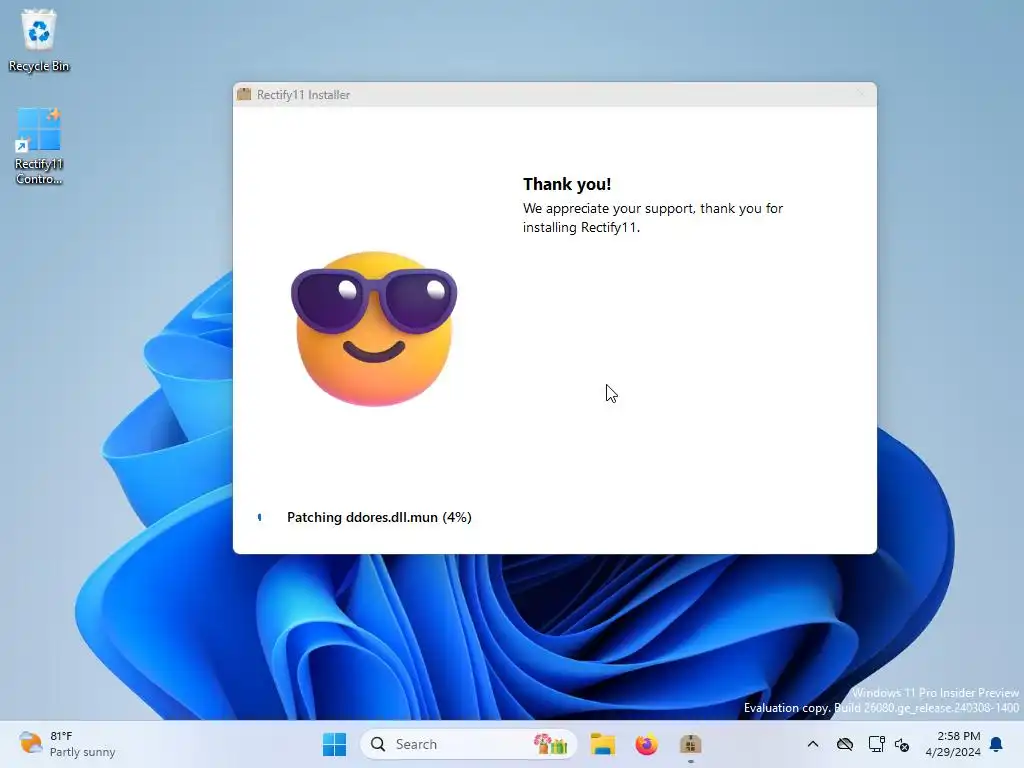Click the OneDrive cloud tray icon
Image resolution: width=1024 pixels, height=768 pixels.
[x=844, y=744]
